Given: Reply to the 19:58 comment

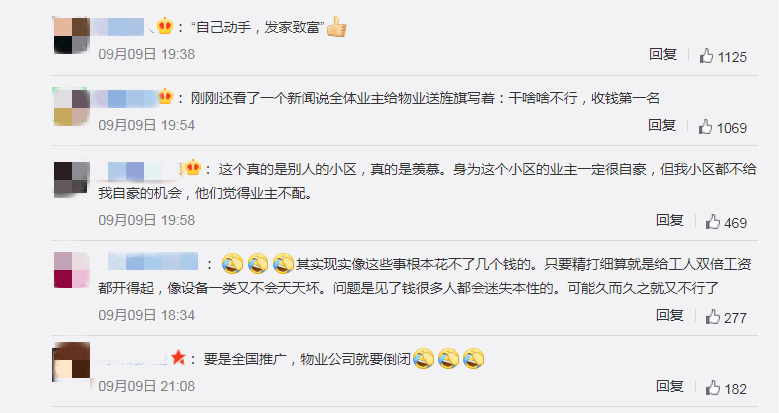Looking at the screenshot, I should (x=670, y=220).
